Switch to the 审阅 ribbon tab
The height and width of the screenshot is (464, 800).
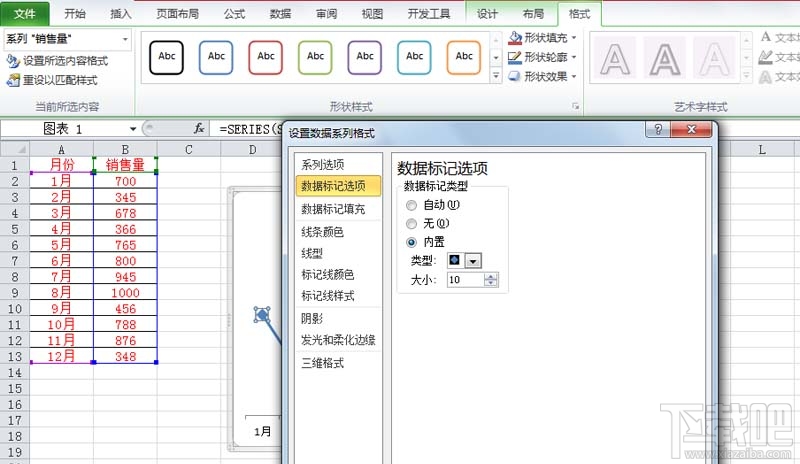(326, 14)
